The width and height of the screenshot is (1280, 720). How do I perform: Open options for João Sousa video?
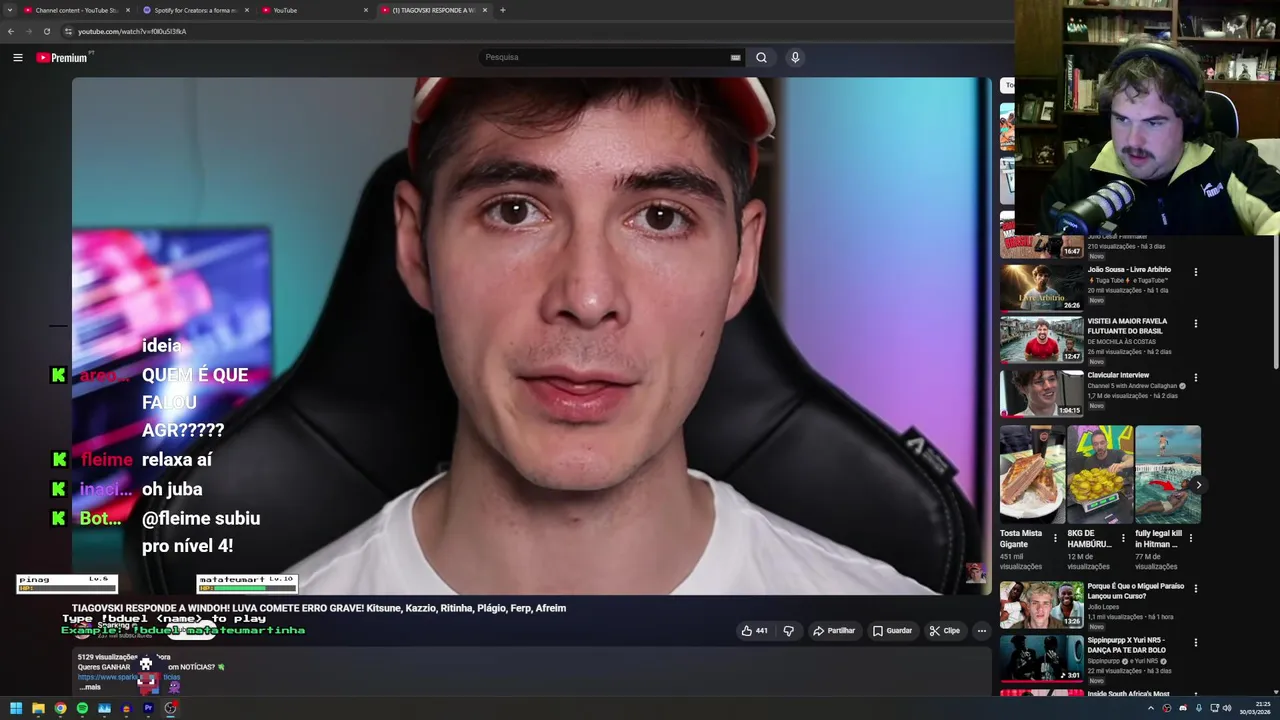coord(1195,272)
